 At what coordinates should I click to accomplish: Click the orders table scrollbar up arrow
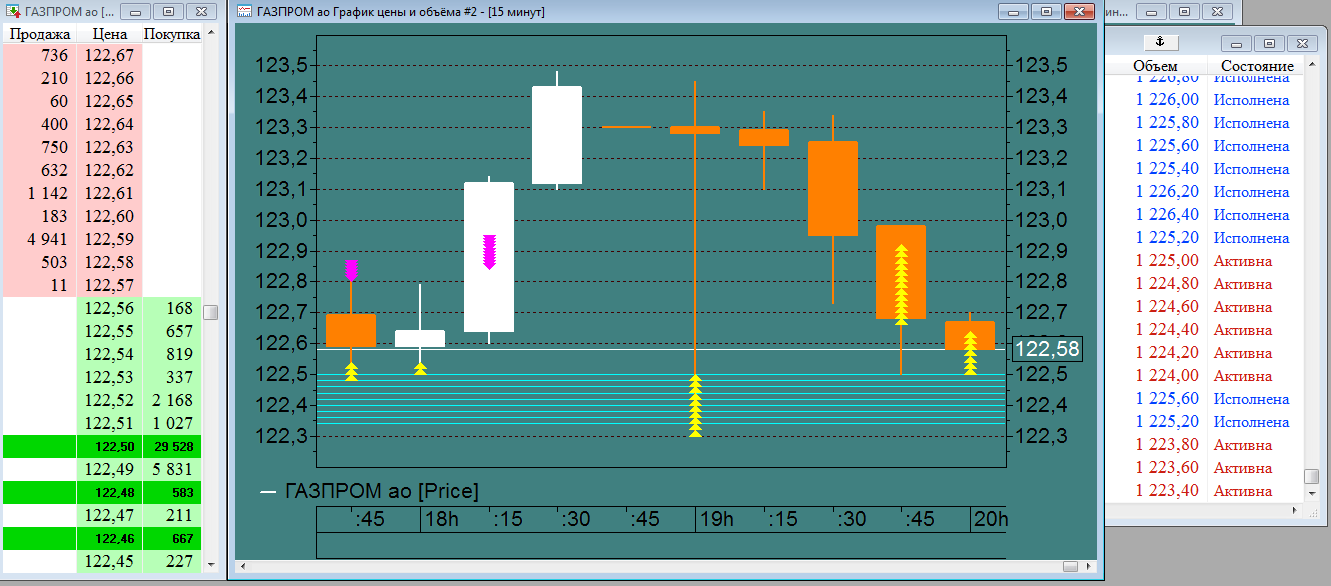(x=1311, y=66)
